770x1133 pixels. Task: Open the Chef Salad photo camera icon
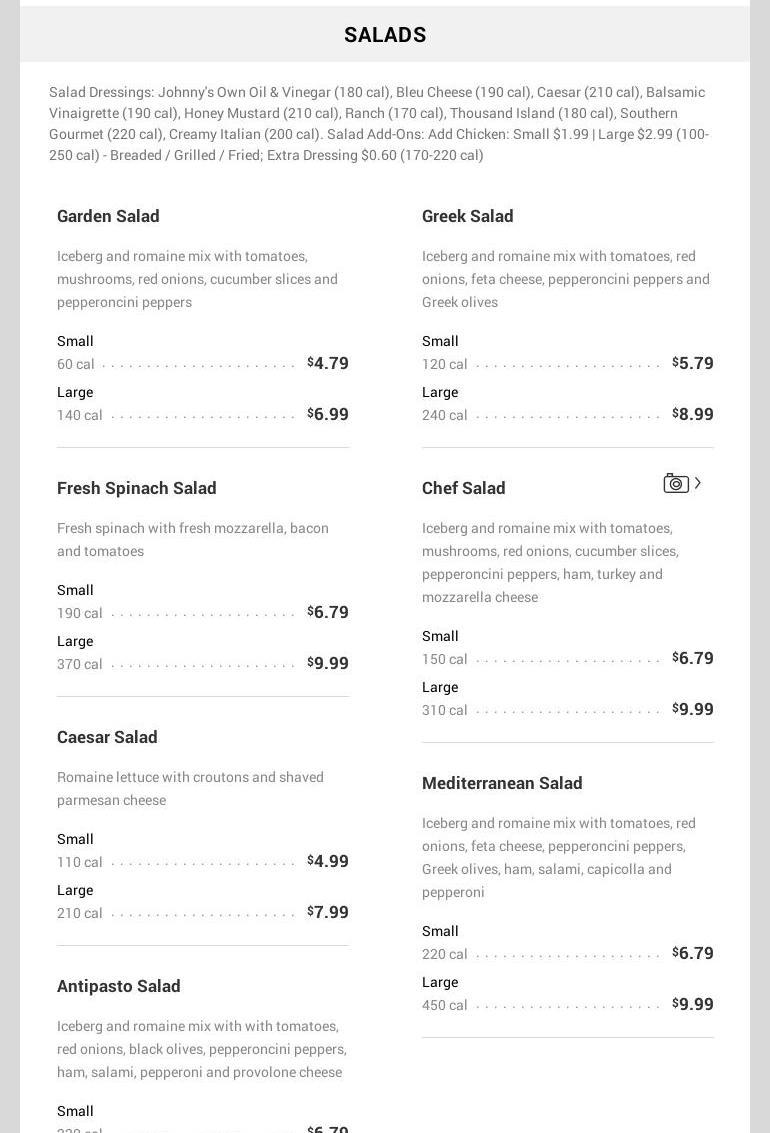click(x=676, y=484)
